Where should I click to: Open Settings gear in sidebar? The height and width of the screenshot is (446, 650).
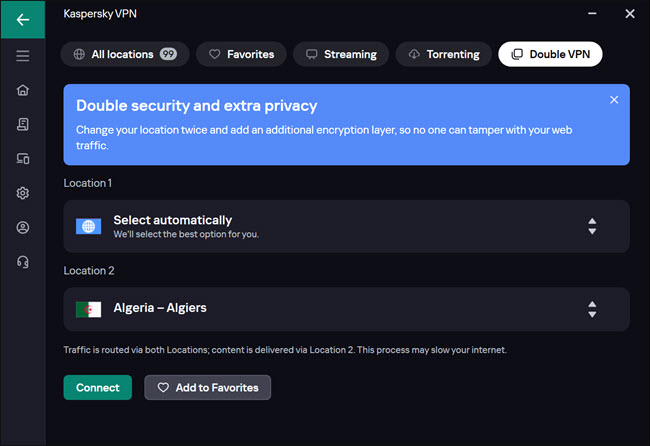22,193
